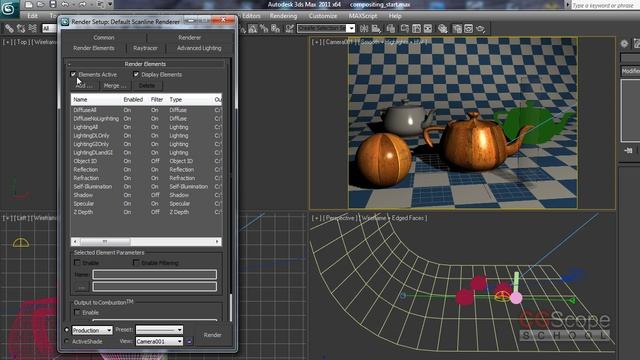This screenshot has width=640, height=360.
Task: Uncheck the Display Elements checkbox
Action: tap(136, 74)
